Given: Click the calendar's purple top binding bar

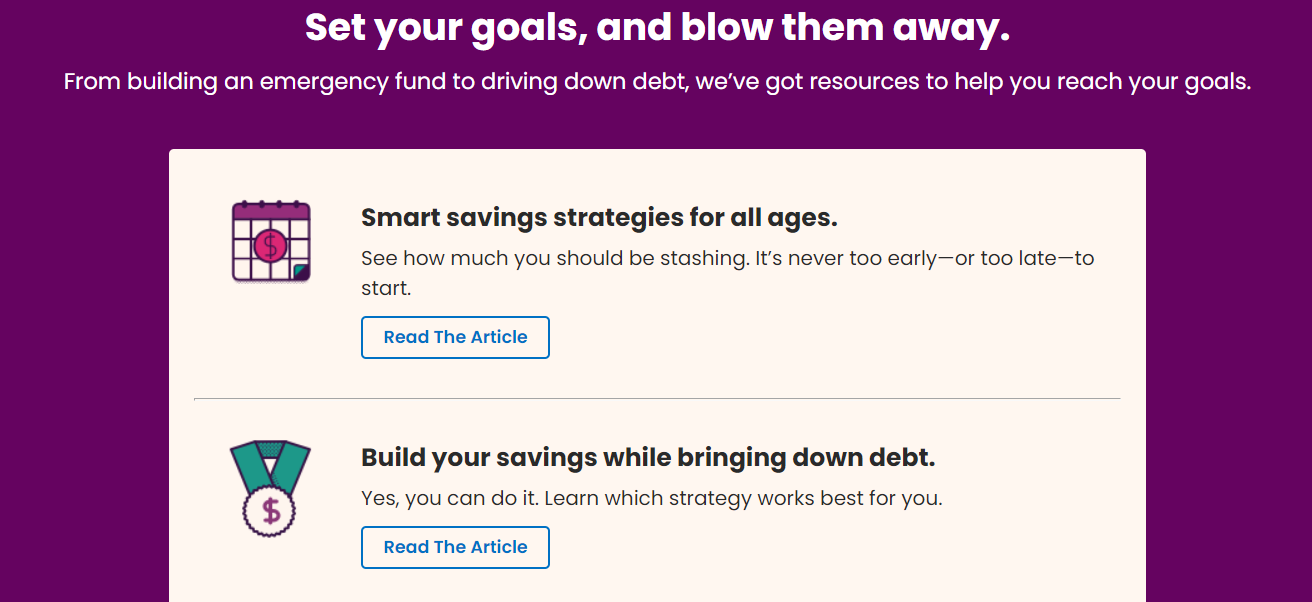Looking at the screenshot, I should pyautogui.click(x=271, y=211).
